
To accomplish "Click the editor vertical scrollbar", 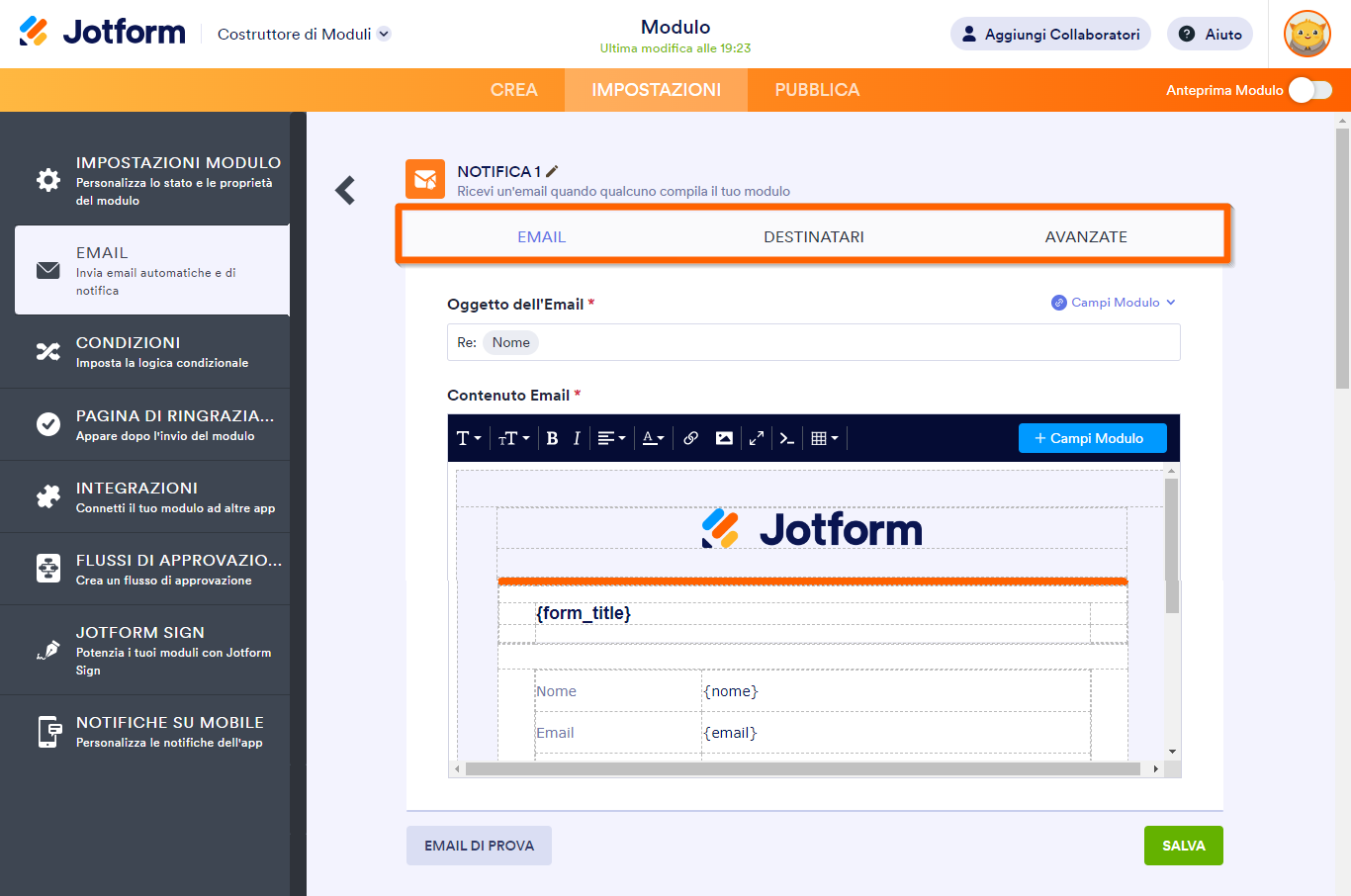I will click(1172, 546).
